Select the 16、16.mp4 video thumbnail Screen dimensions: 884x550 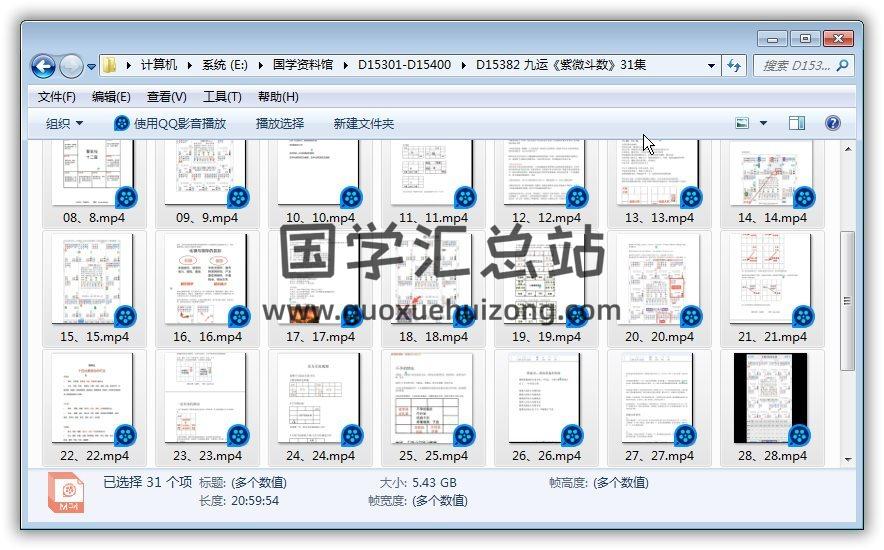click(x=207, y=280)
